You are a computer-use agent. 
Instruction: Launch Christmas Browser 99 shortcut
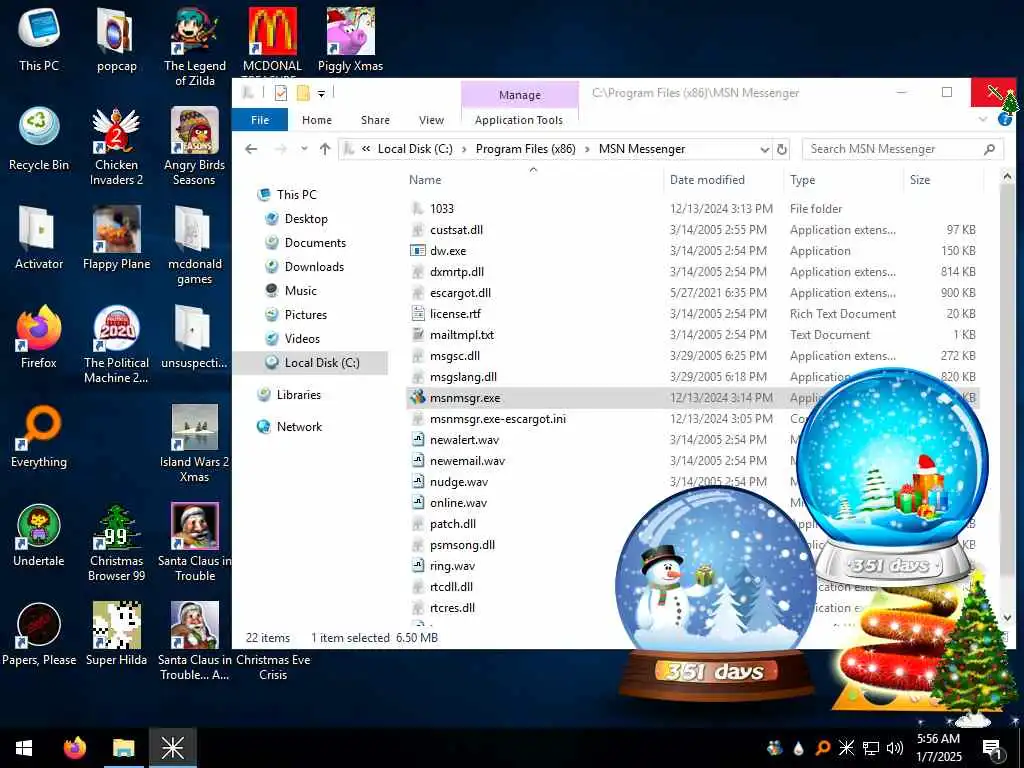point(116,543)
